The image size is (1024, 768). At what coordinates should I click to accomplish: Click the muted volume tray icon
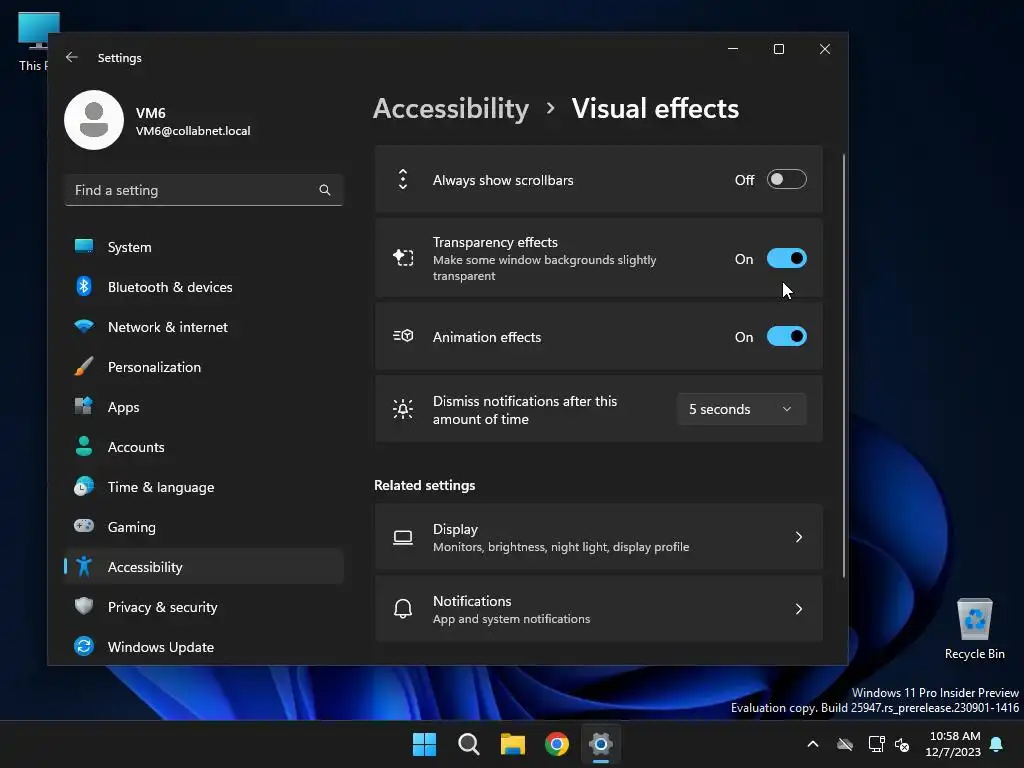902,744
